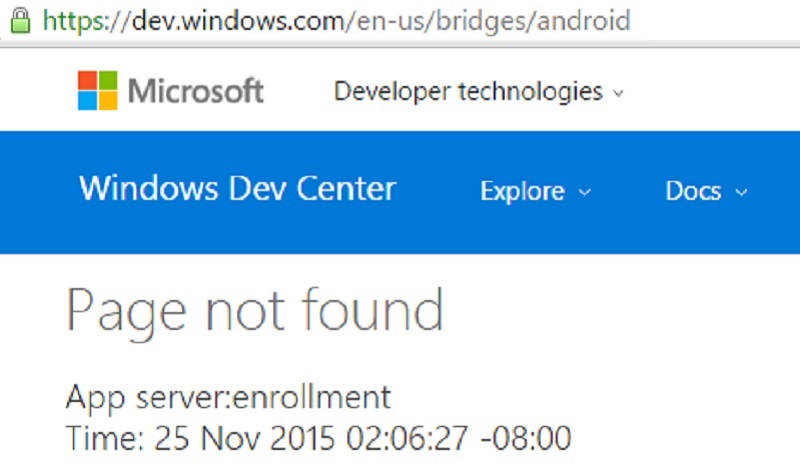Viewport: 800px width, 471px height.
Task: Expand the chevron next to Docs
Action: pyautogui.click(x=741, y=192)
